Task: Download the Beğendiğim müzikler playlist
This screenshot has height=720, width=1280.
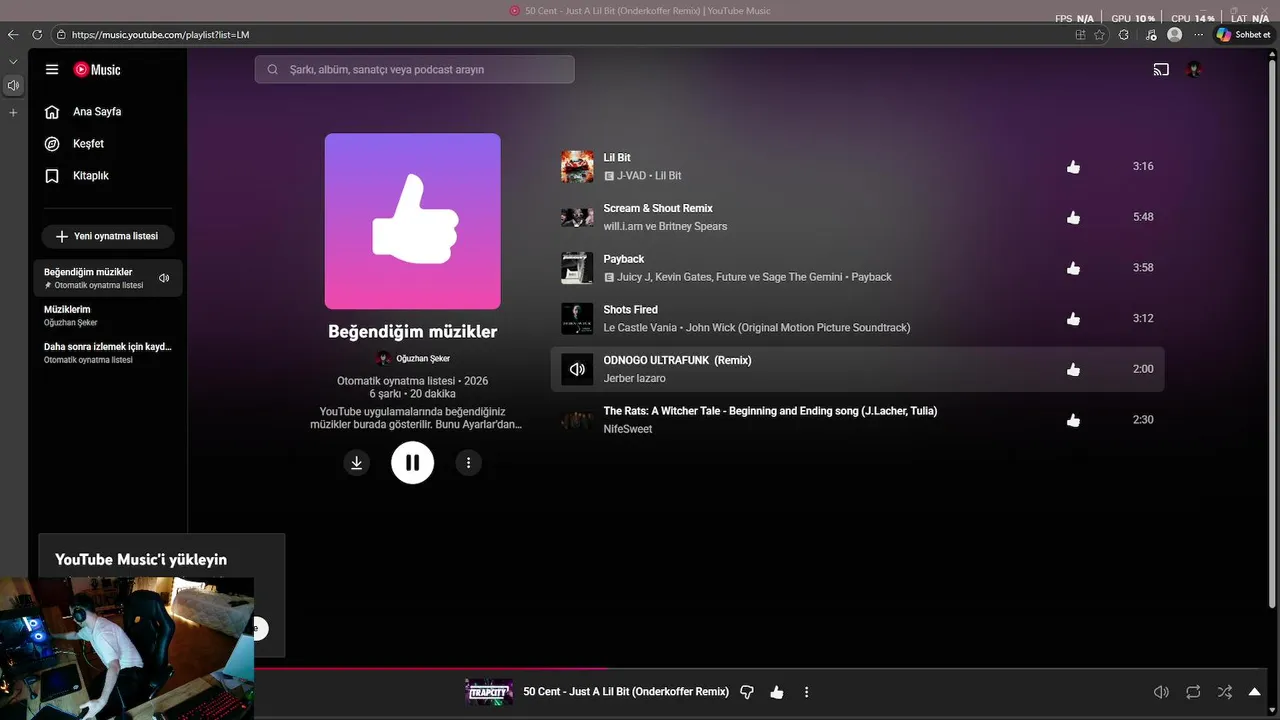Action: click(356, 462)
